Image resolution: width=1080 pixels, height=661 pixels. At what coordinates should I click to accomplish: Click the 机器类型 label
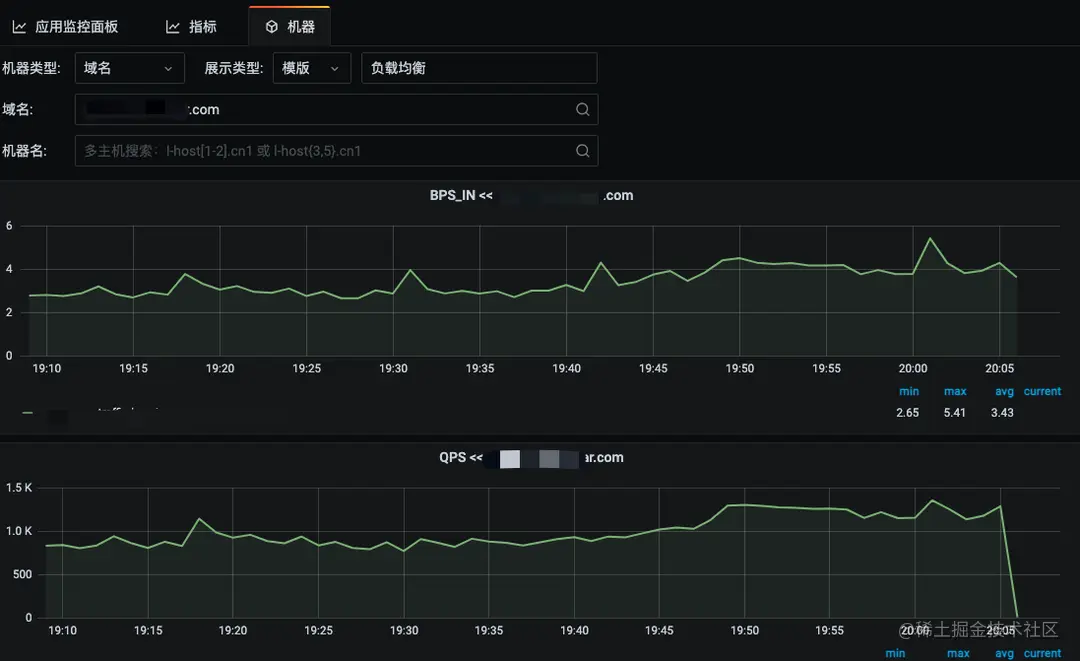pyautogui.click(x=31, y=68)
